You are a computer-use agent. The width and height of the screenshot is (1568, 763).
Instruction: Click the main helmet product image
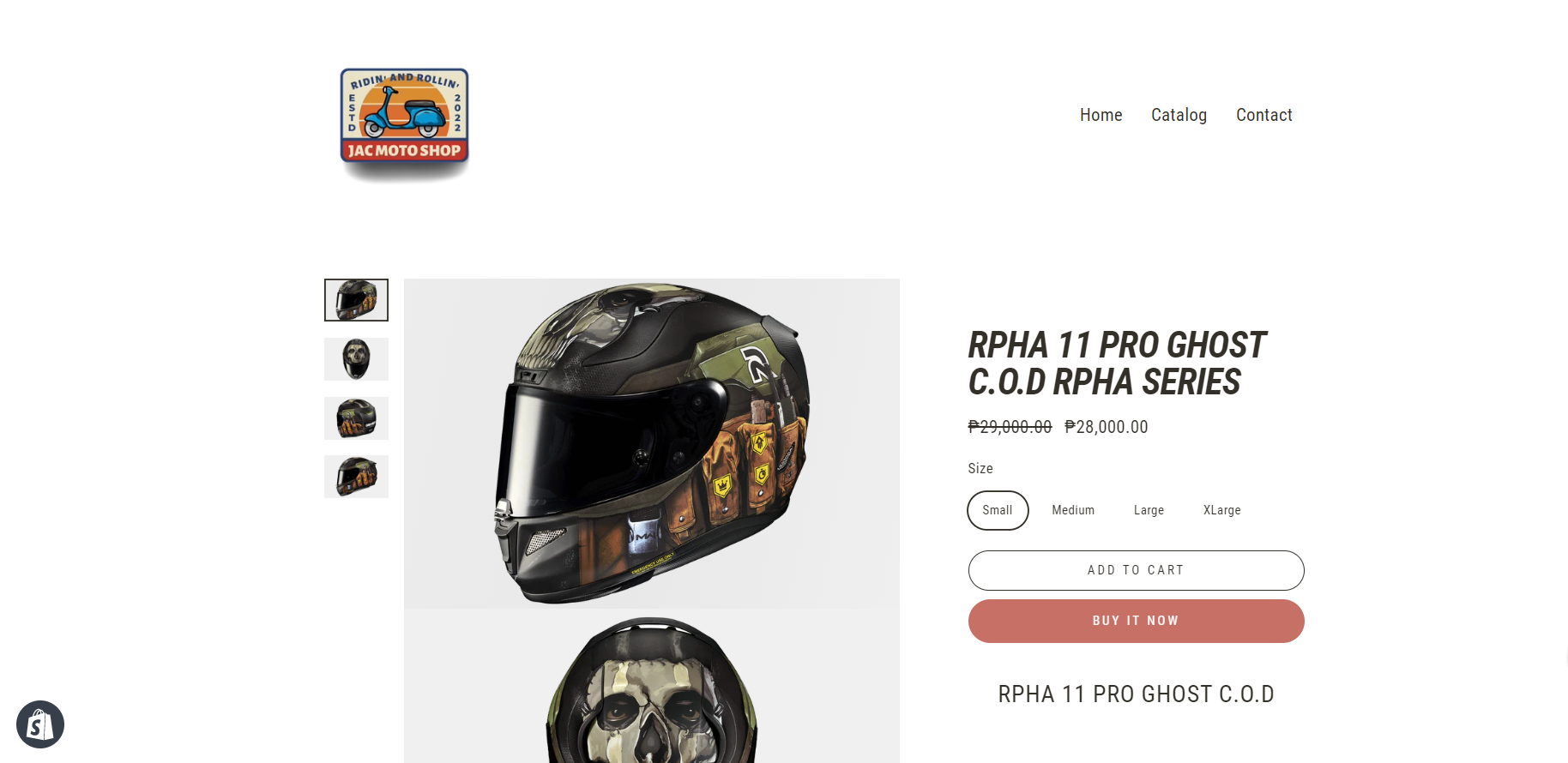tap(652, 443)
